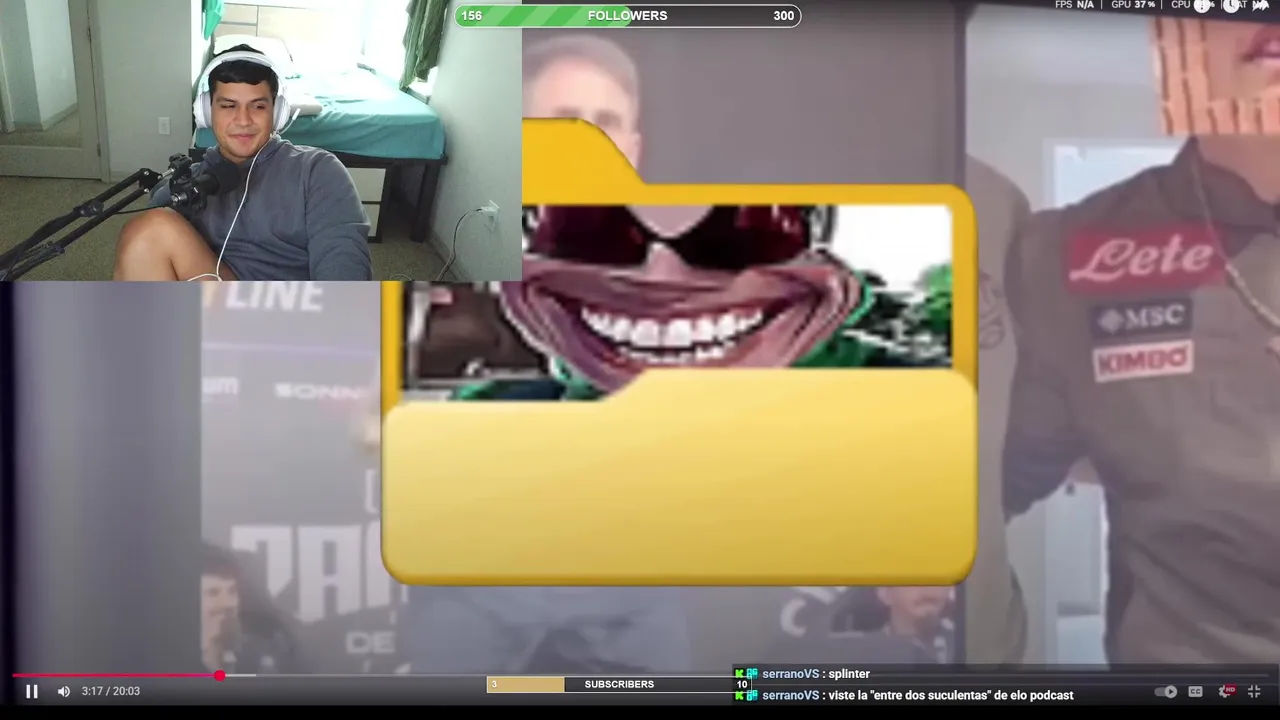
Task: Toggle closed captions with the CC icon
Action: click(x=1195, y=691)
